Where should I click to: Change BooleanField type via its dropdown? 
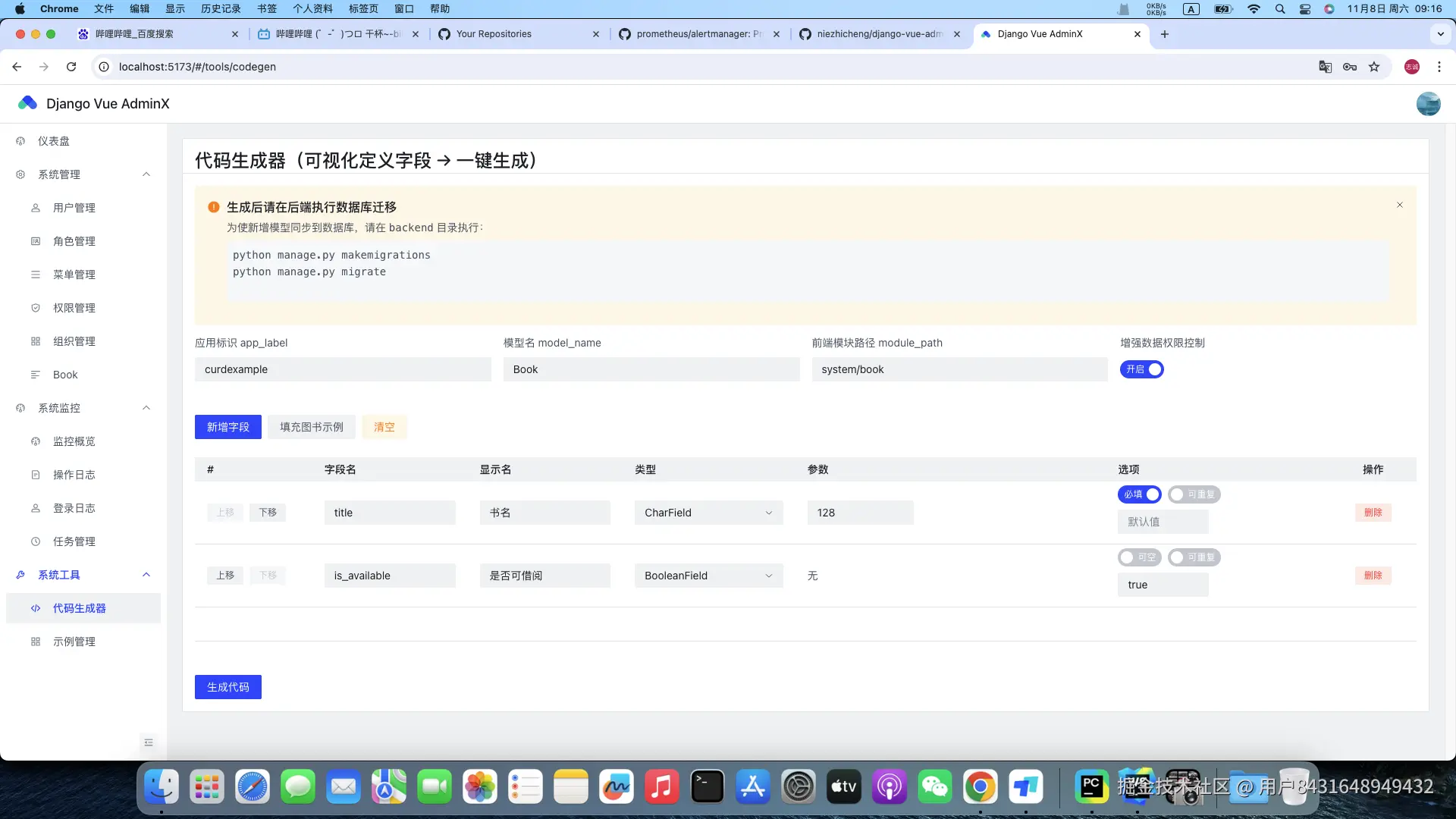pyautogui.click(x=708, y=575)
